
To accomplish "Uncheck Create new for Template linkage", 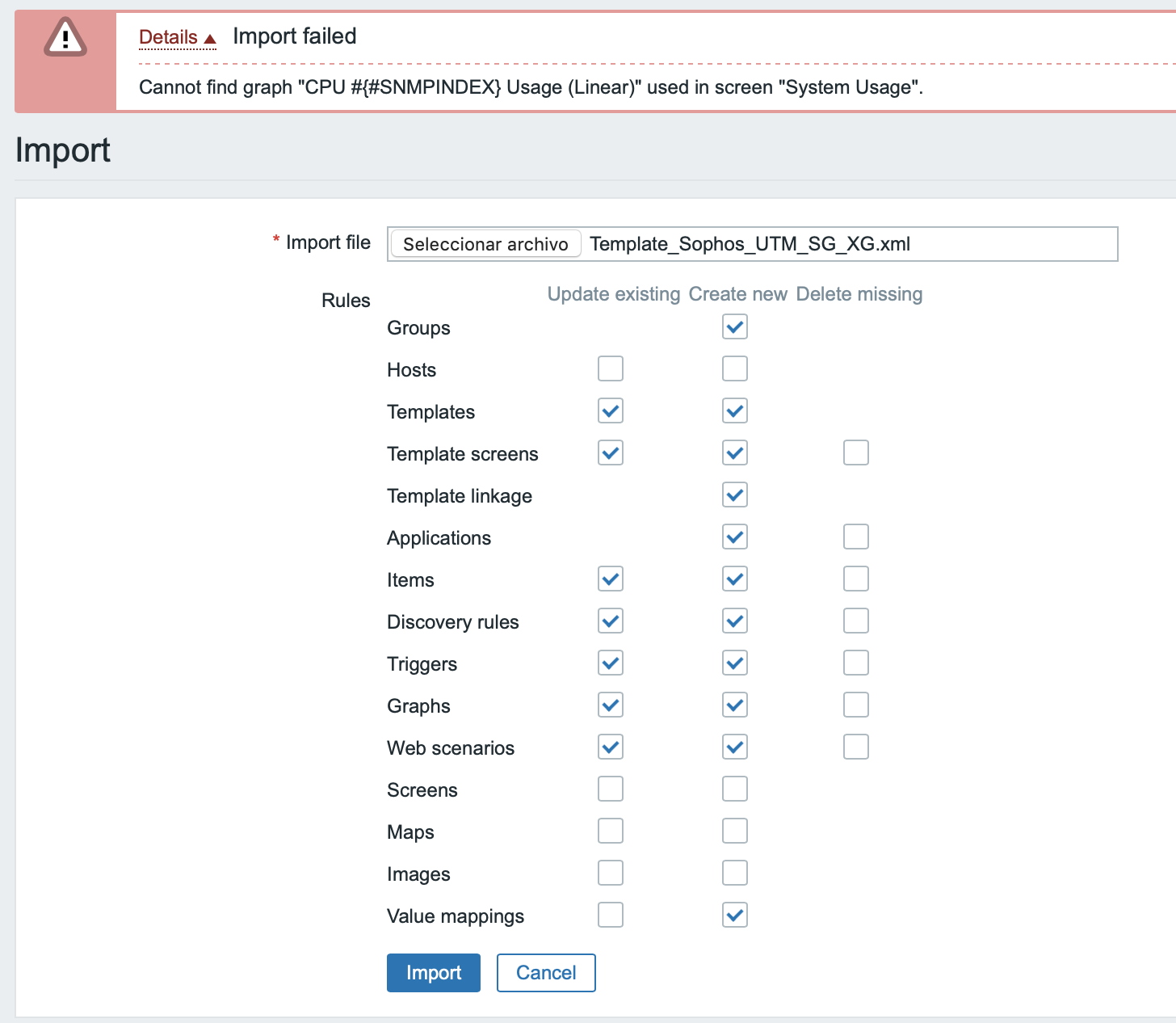I will click(x=735, y=495).
